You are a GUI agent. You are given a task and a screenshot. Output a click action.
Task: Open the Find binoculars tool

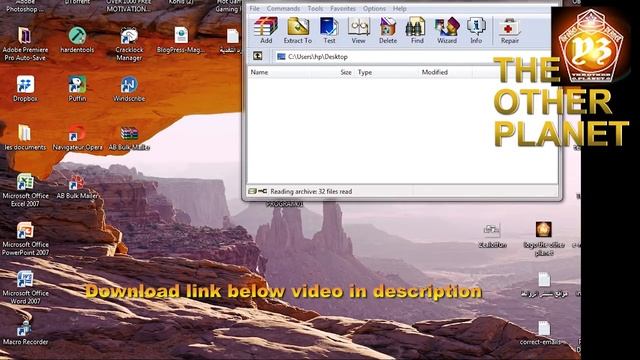click(x=417, y=30)
